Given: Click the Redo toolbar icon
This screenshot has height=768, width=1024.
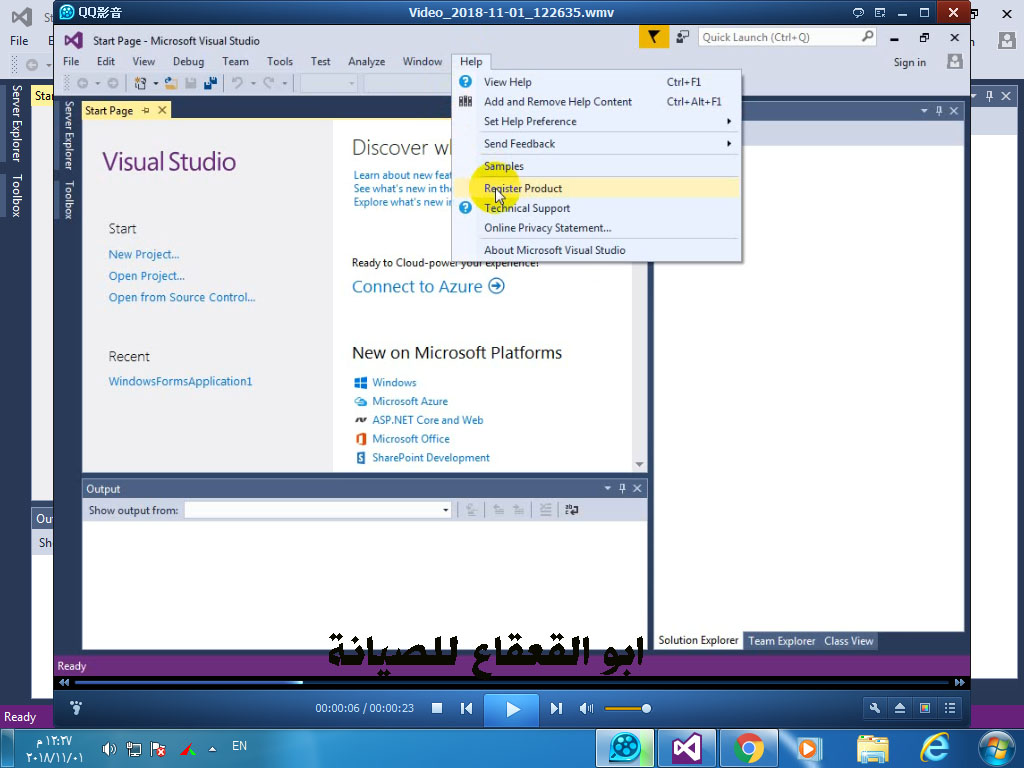Looking at the screenshot, I should [x=268, y=83].
